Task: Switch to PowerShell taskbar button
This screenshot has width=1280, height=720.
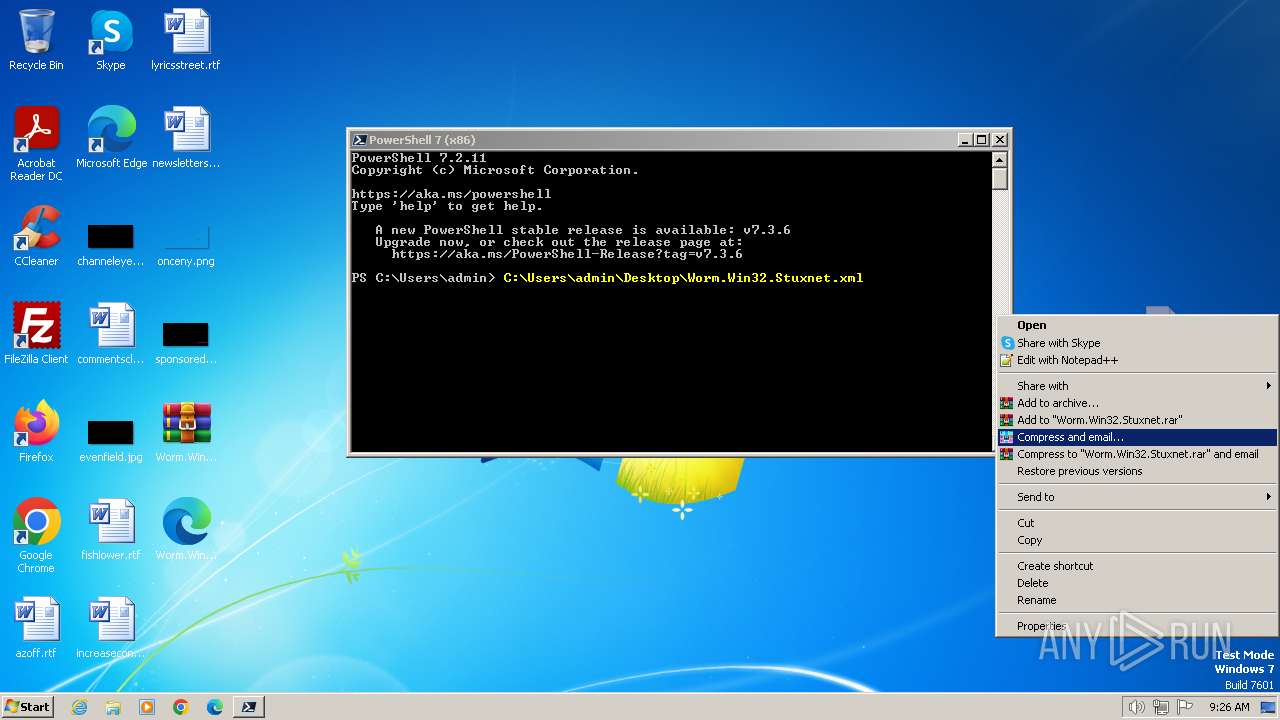Action: point(249,707)
